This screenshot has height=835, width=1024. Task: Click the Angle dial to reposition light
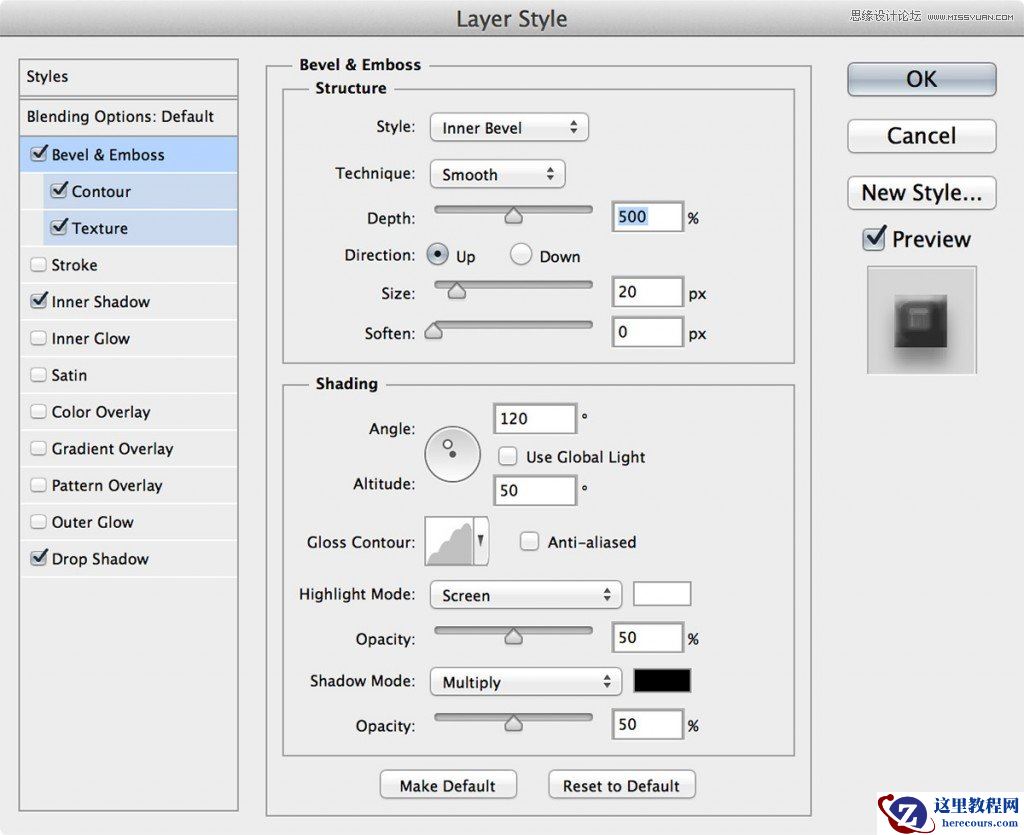pyautogui.click(x=452, y=452)
